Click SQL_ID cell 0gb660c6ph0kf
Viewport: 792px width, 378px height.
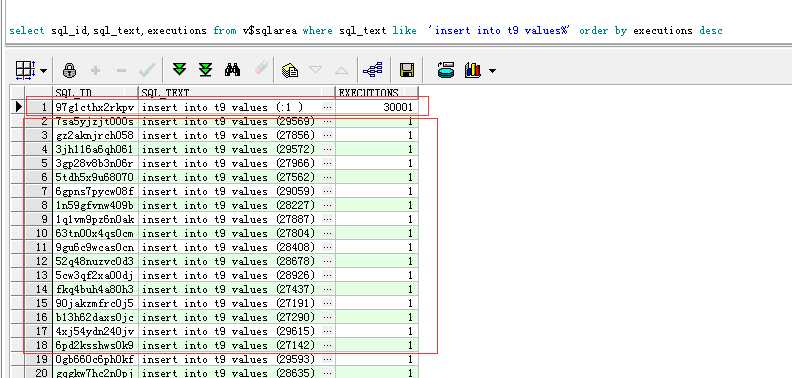coord(95,359)
